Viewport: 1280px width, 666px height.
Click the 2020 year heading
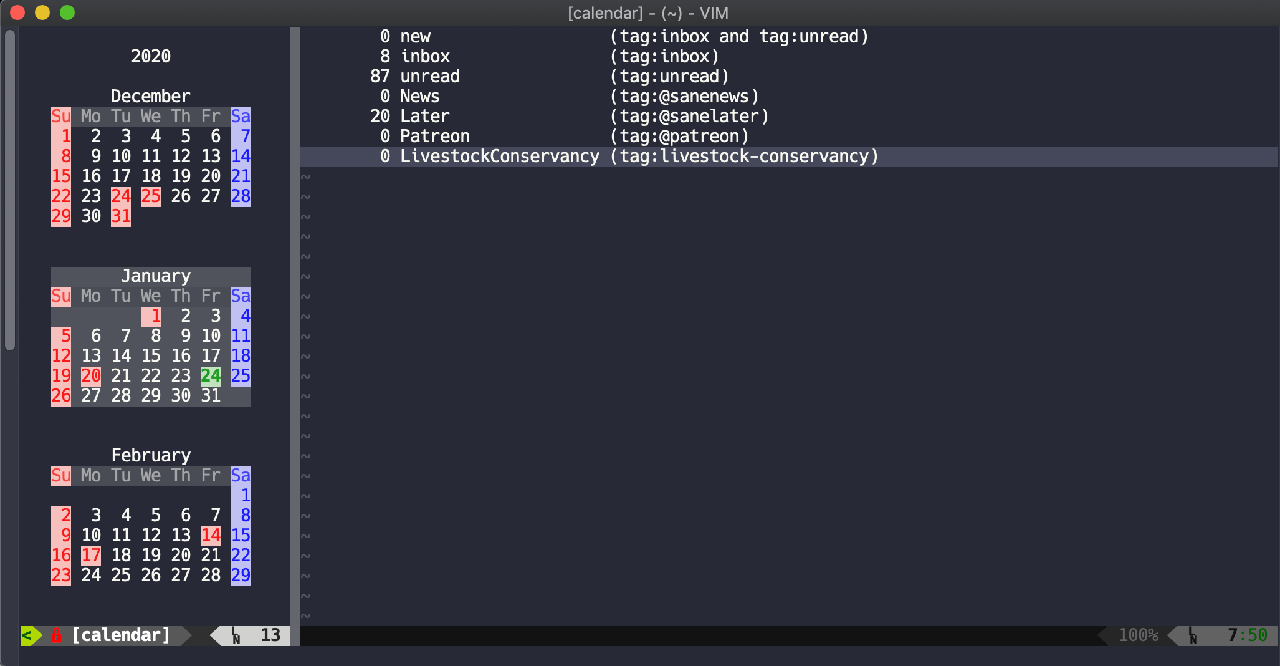click(151, 56)
